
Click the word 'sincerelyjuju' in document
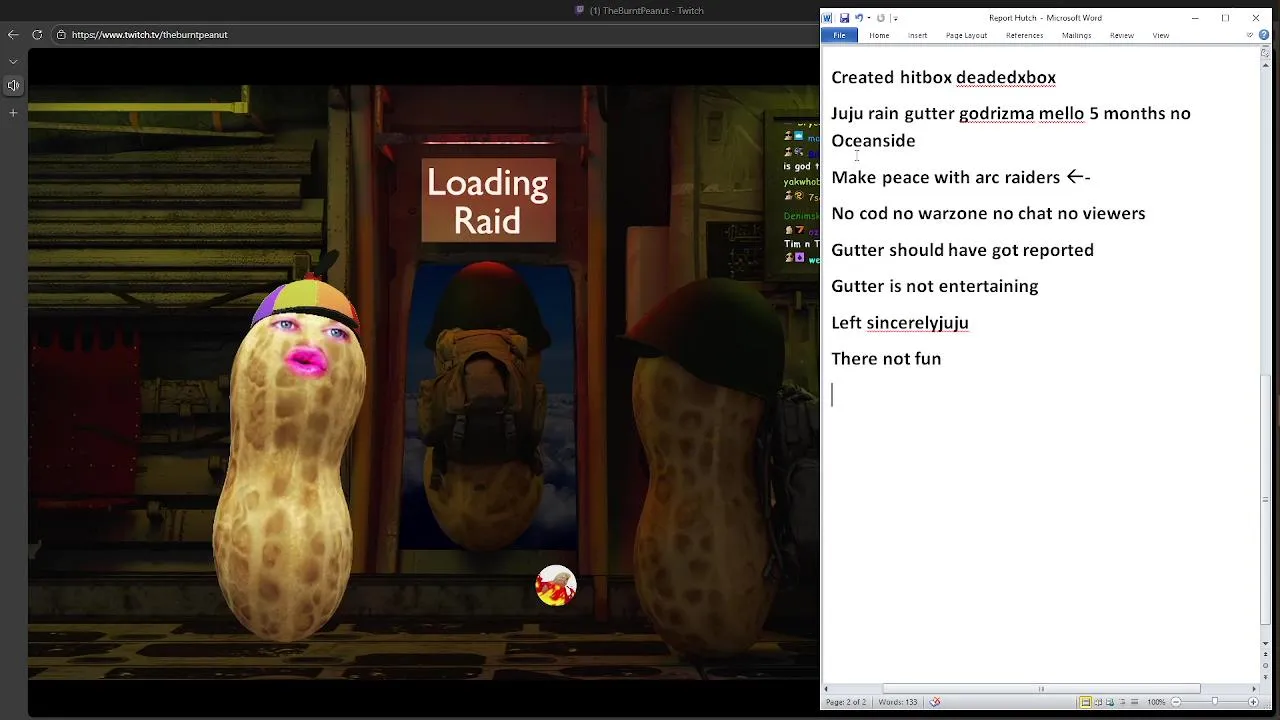pyautogui.click(x=917, y=322)
